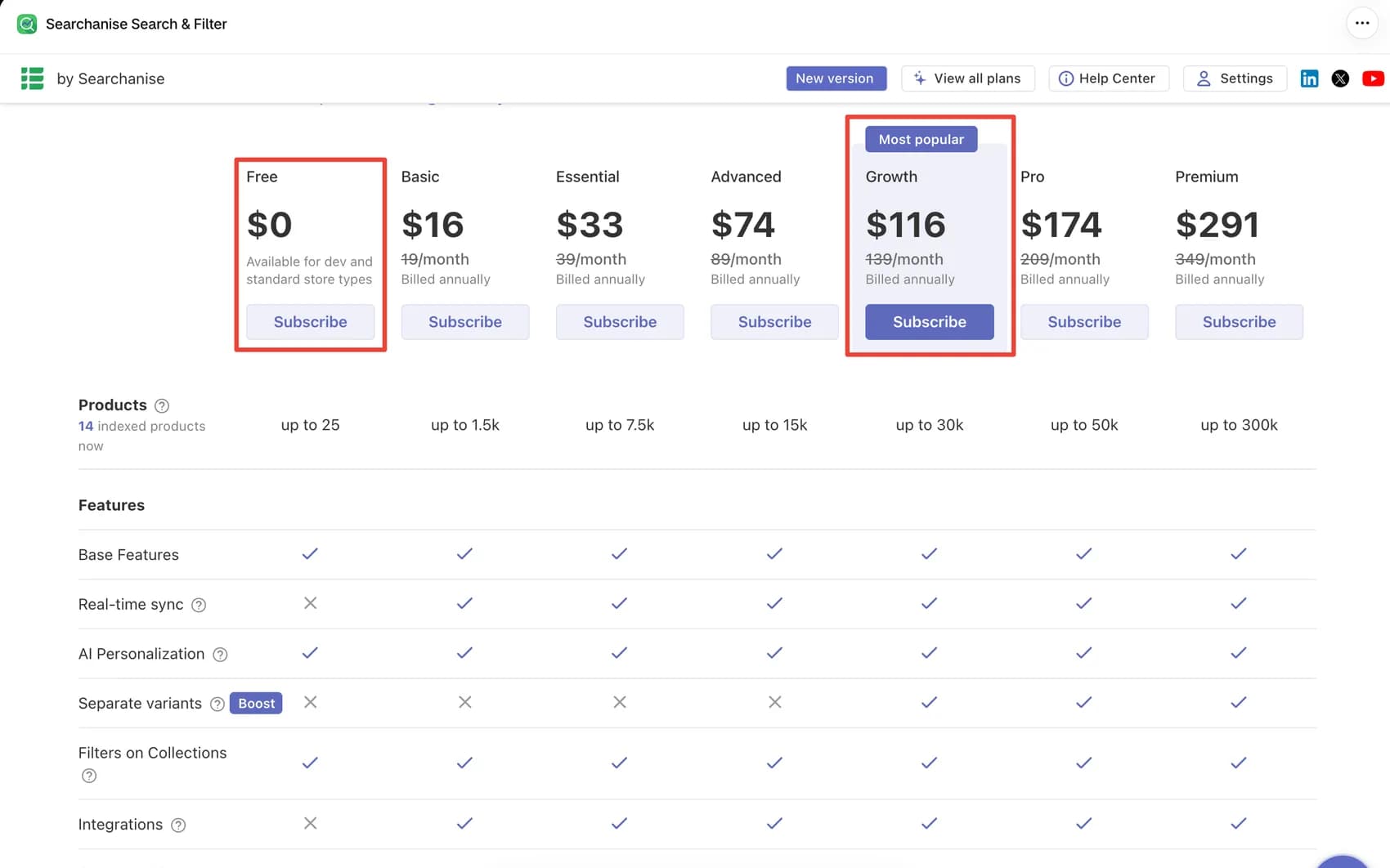Click the 'Searchanise Search & Filter' app title
Image resolution: width=1390 pixels, height=868 pixels.
(x=137, y=24)
